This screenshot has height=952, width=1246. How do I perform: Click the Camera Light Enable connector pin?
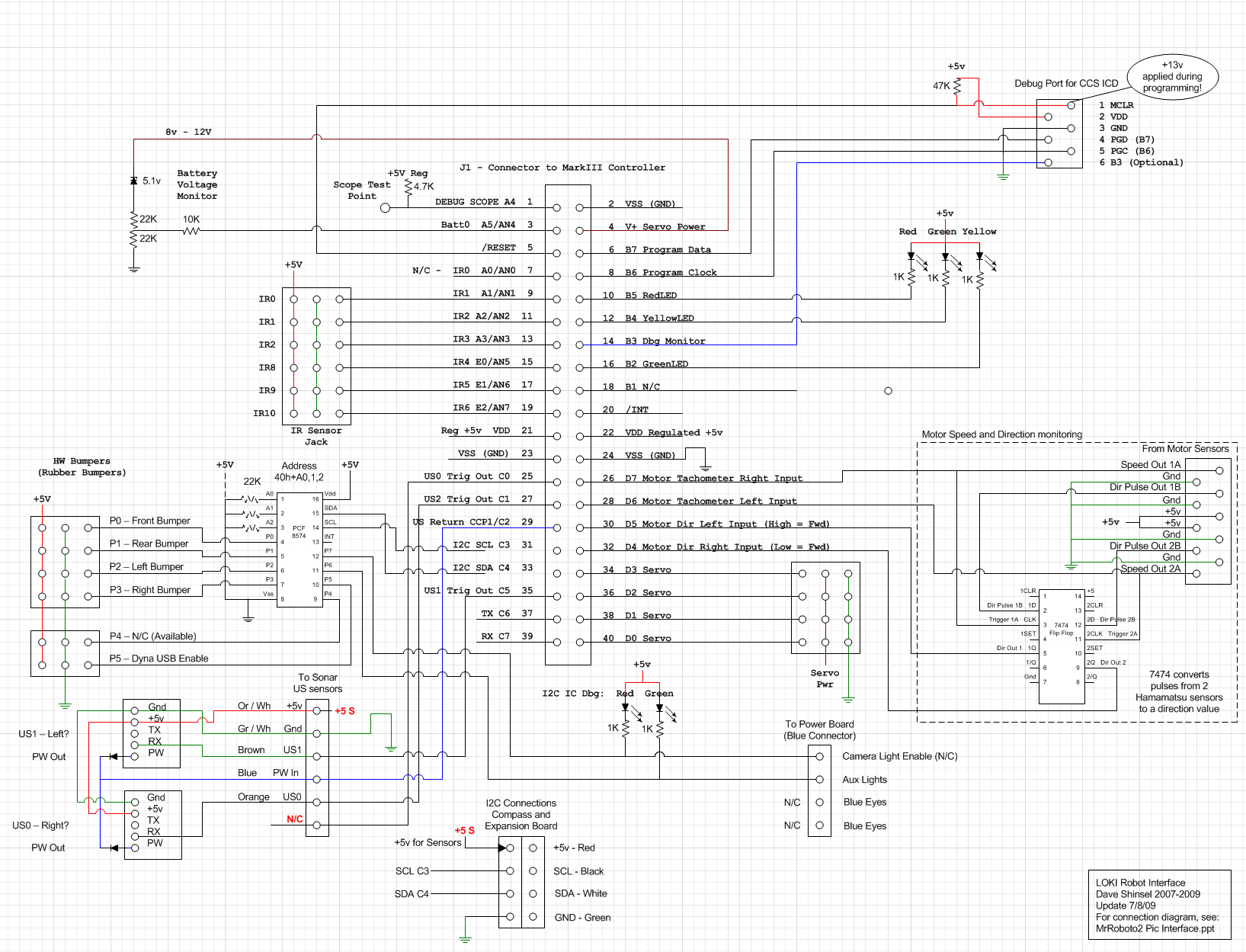tap(819, 757)
